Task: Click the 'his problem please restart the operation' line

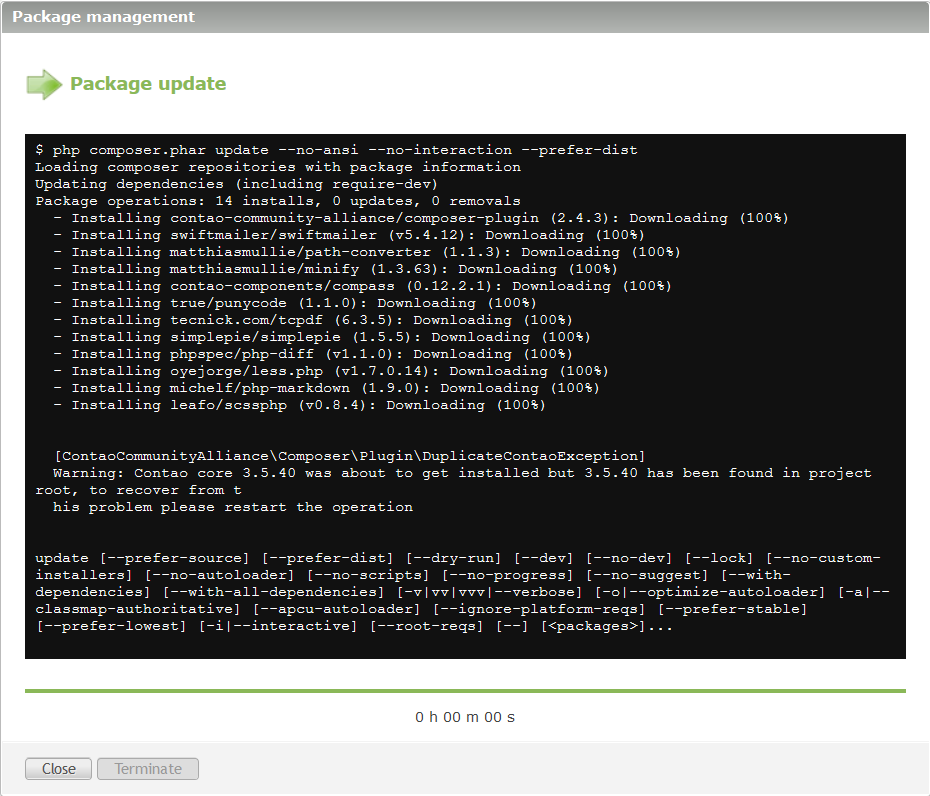Action: point(233,507)
